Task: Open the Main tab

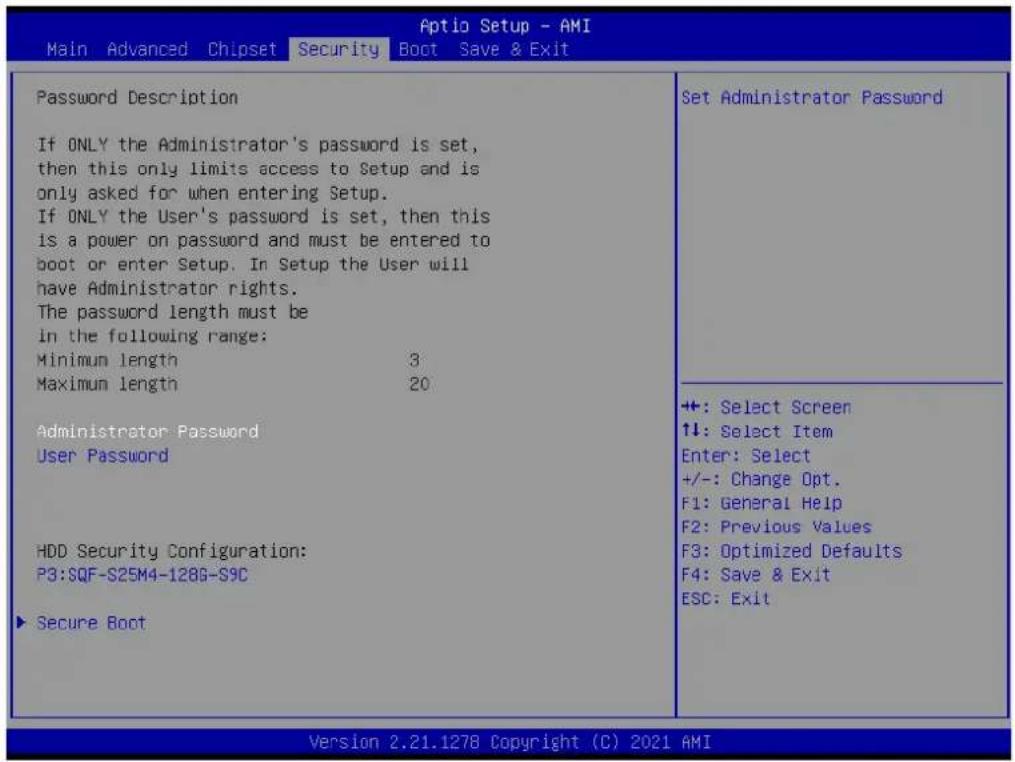Action: coord(67,49)
